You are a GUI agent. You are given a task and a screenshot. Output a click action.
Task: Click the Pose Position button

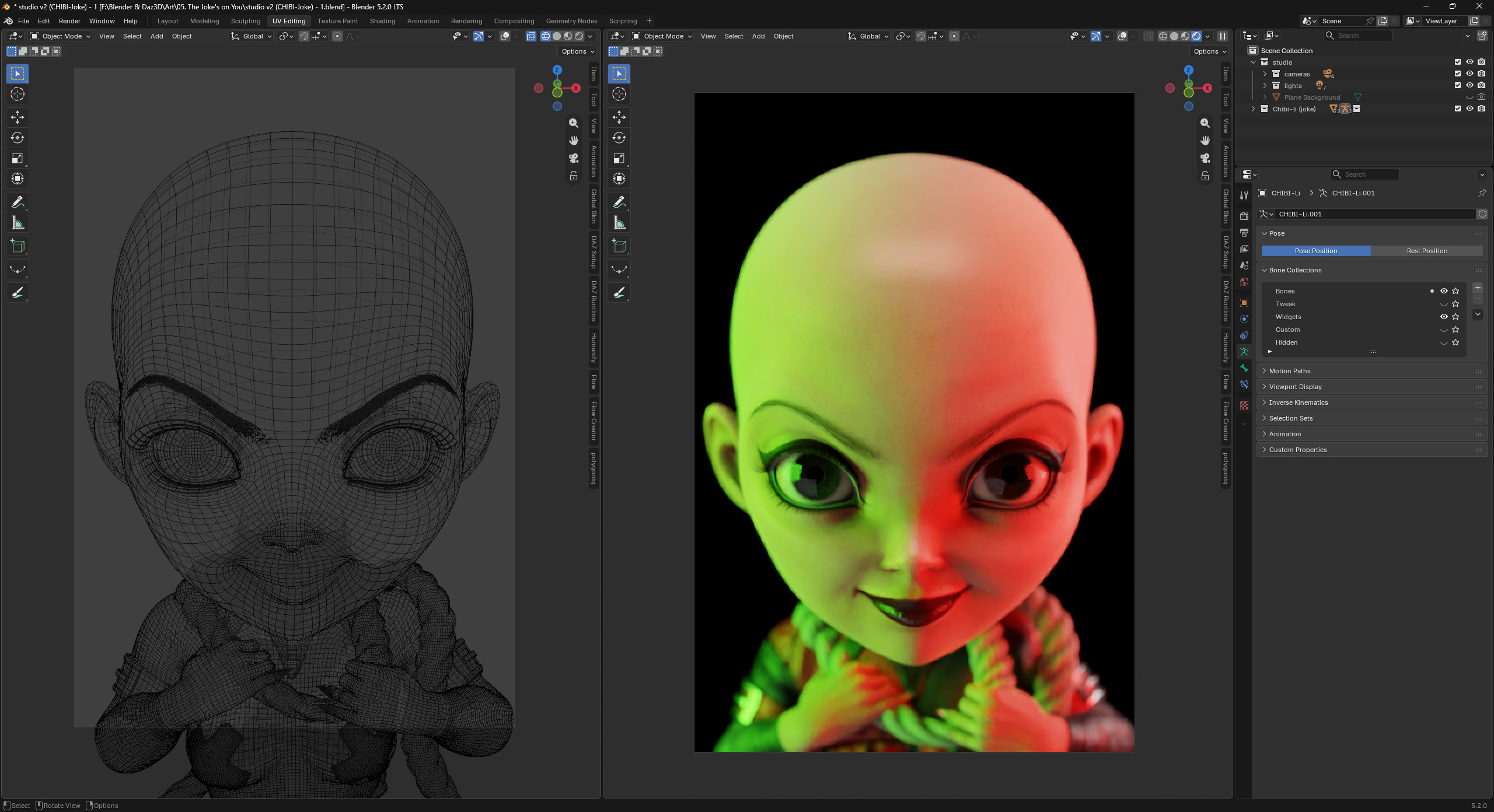1316,251
